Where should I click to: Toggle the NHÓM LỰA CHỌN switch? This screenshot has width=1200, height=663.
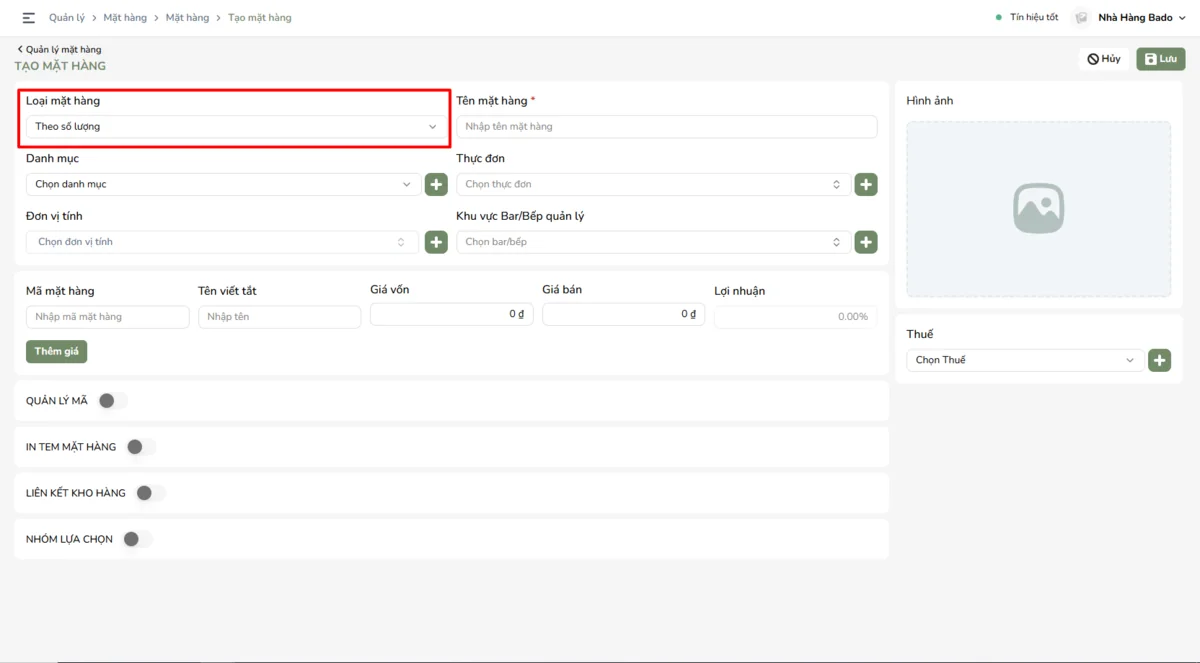point(137,539)
